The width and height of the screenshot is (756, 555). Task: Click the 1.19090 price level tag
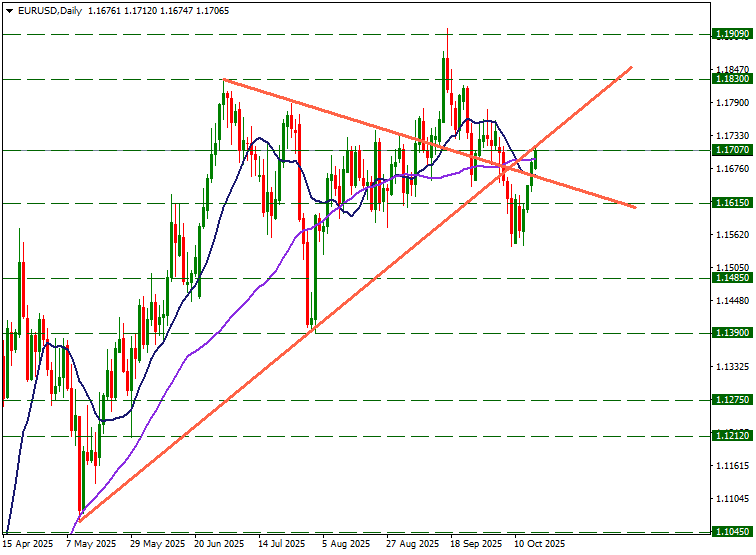(x=732, y=34)
